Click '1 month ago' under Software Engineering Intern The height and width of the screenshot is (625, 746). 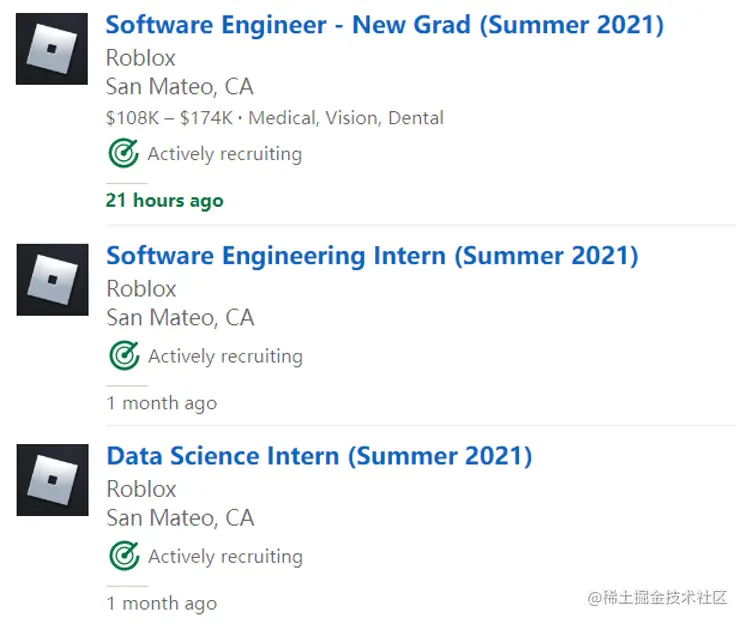[x=161, y=404]
